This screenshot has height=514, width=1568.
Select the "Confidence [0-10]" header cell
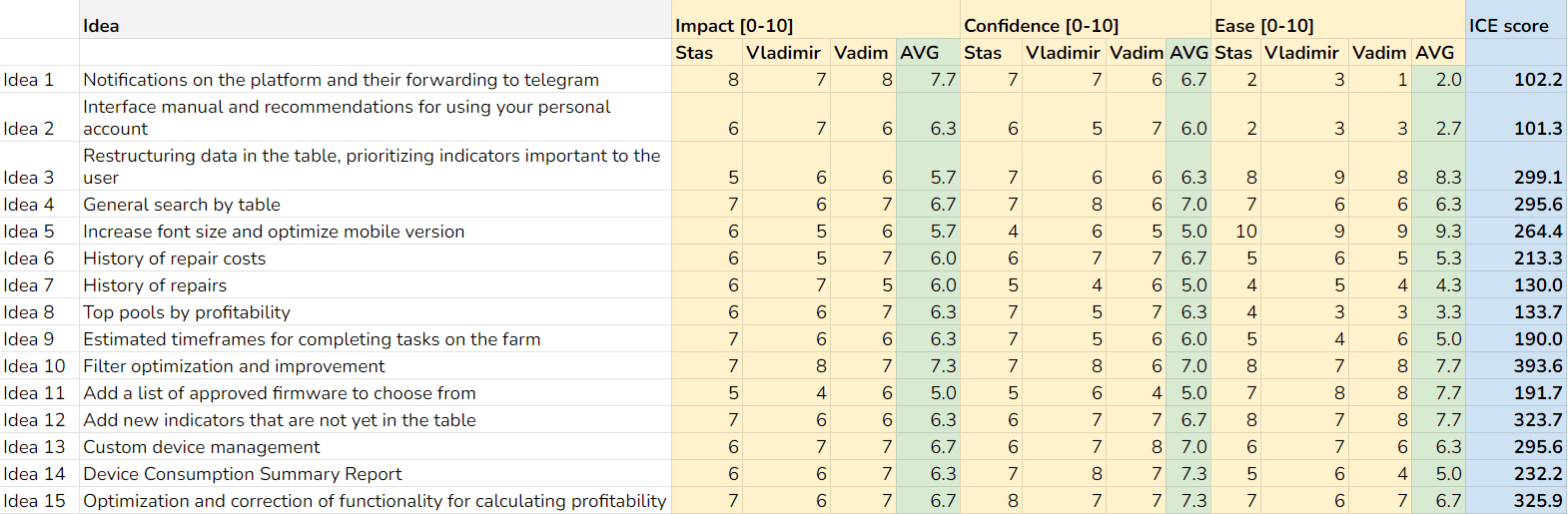tap(1041, 26)
